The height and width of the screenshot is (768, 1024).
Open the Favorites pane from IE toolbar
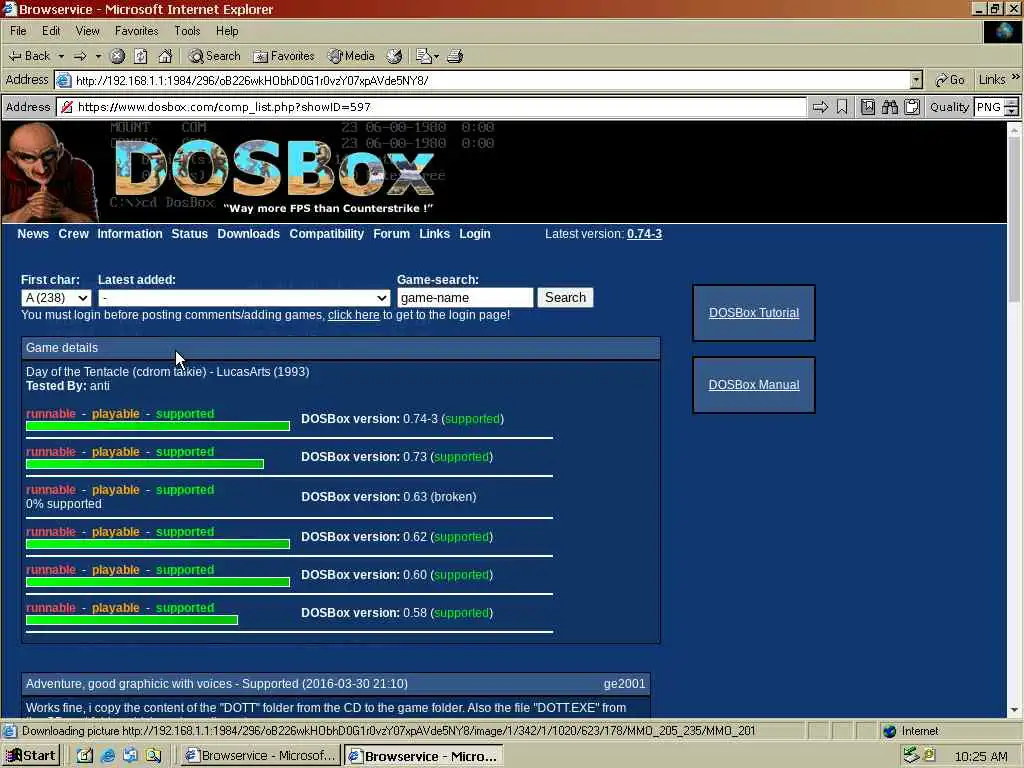pos(284,56)
